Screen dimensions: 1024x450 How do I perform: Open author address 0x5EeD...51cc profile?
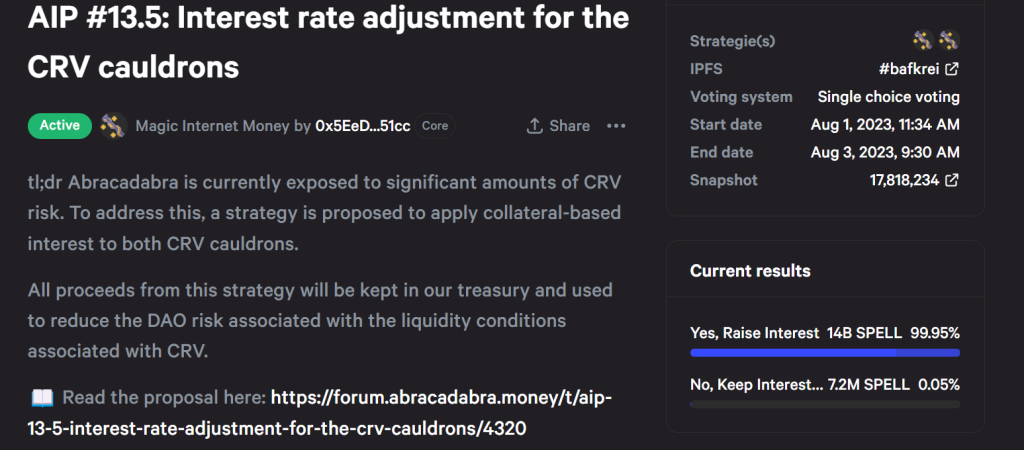(x=362, y=126)
